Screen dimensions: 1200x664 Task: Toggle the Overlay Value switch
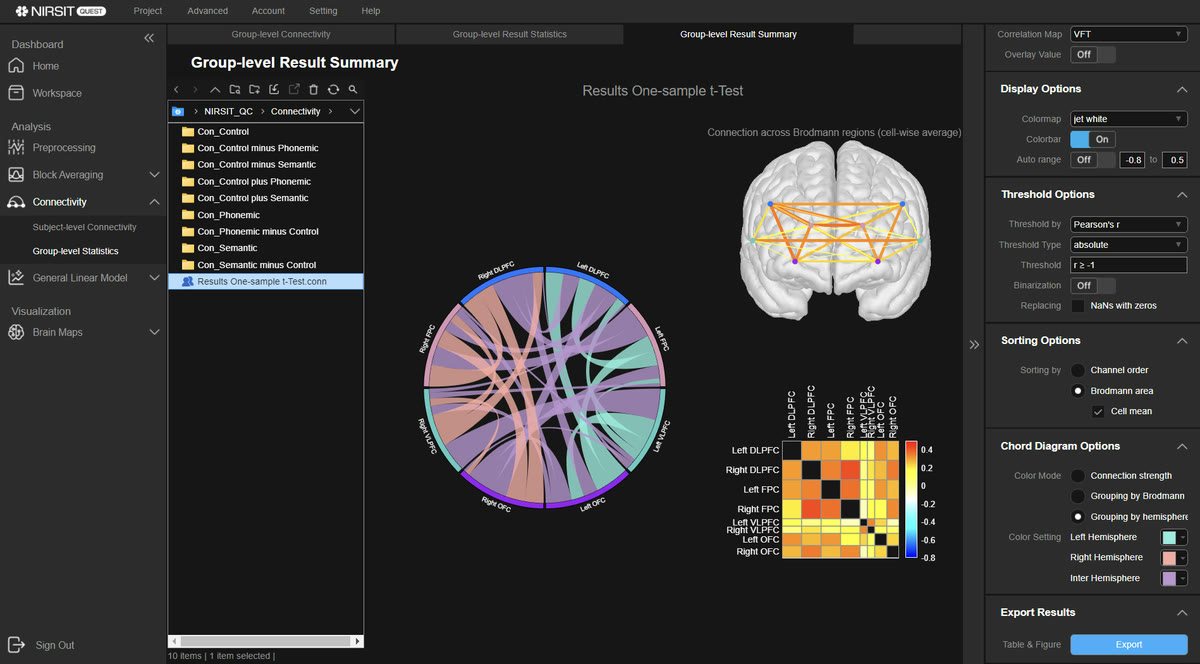click(1092, 55)
